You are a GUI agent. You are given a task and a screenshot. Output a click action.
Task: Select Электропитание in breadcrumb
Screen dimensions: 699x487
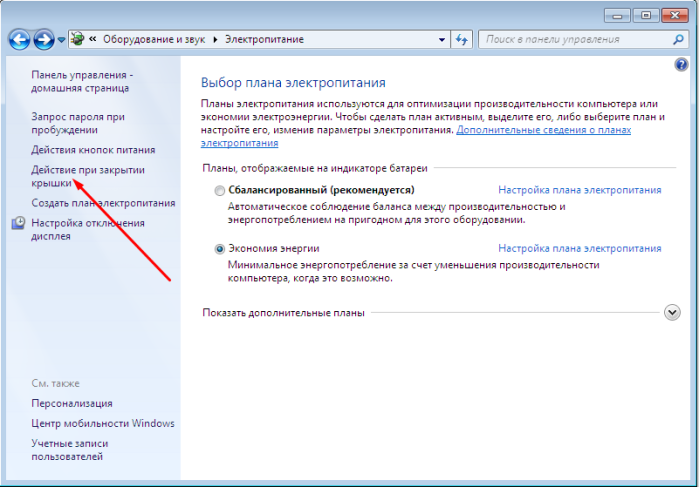tap(264, 39)
